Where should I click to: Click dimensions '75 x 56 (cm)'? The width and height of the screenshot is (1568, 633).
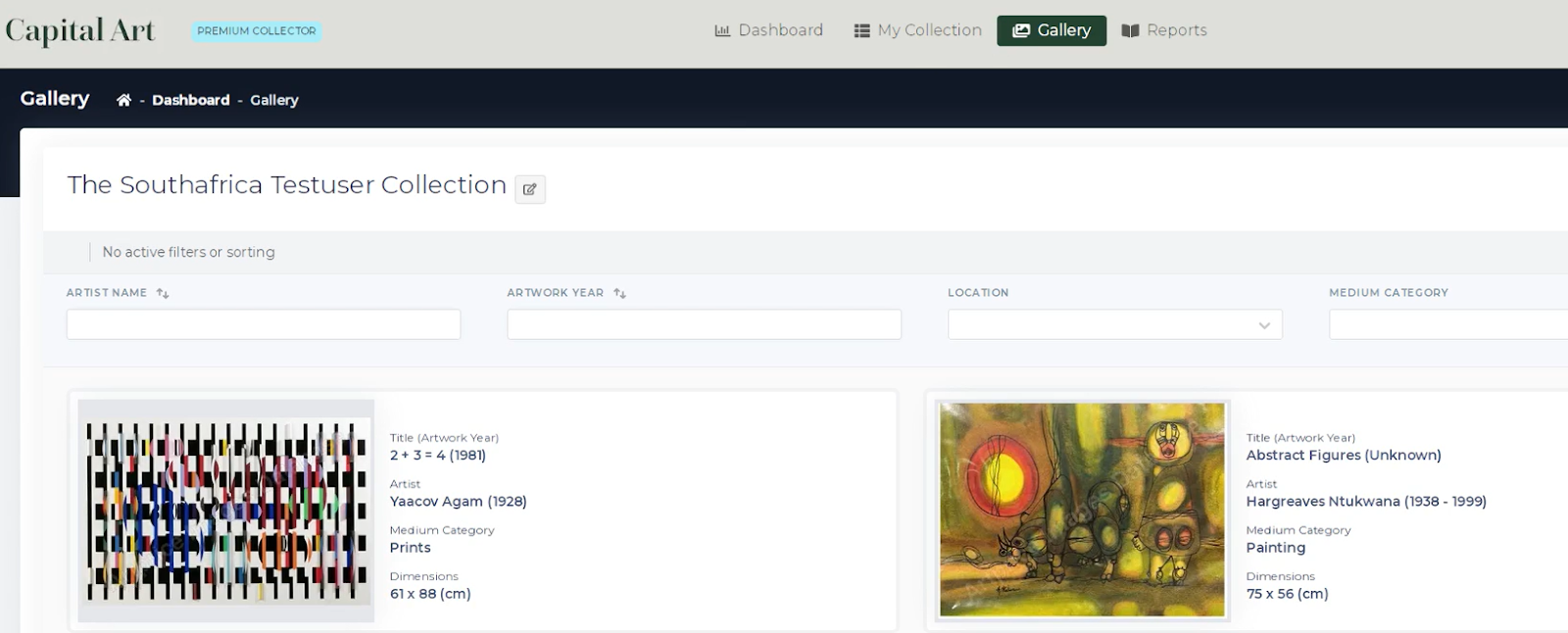coord(1288,594)
